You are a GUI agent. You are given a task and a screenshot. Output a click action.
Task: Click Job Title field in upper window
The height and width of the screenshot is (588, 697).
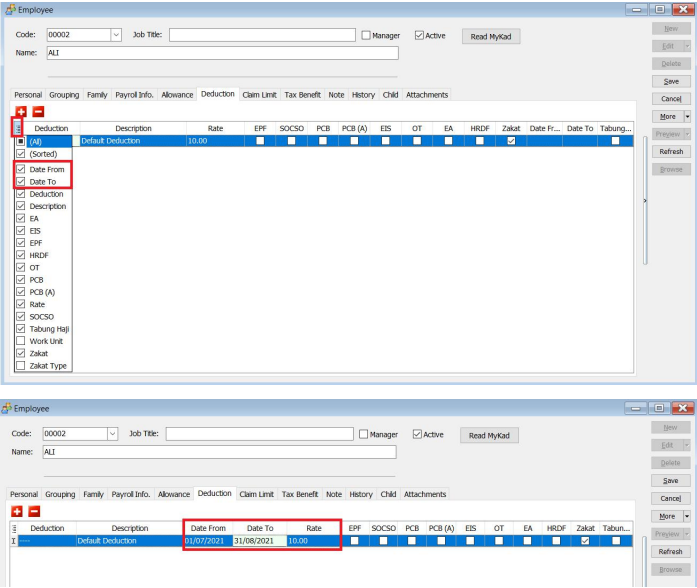[x=263, y=35]
